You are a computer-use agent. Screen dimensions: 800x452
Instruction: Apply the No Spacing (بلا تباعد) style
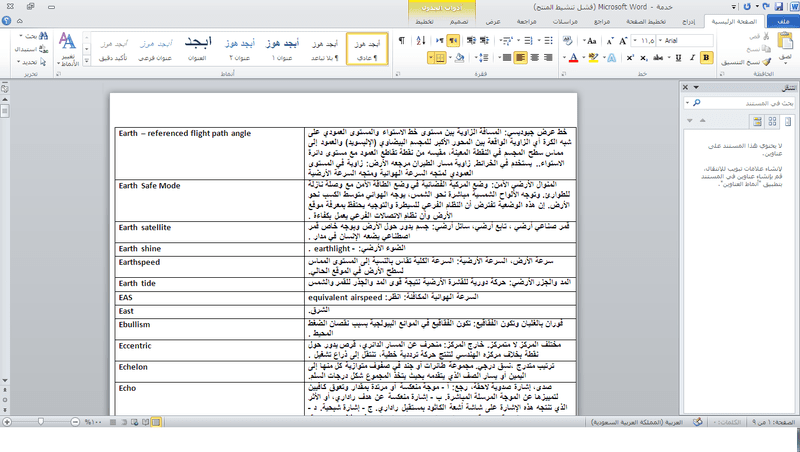click(x=324, y=49)
